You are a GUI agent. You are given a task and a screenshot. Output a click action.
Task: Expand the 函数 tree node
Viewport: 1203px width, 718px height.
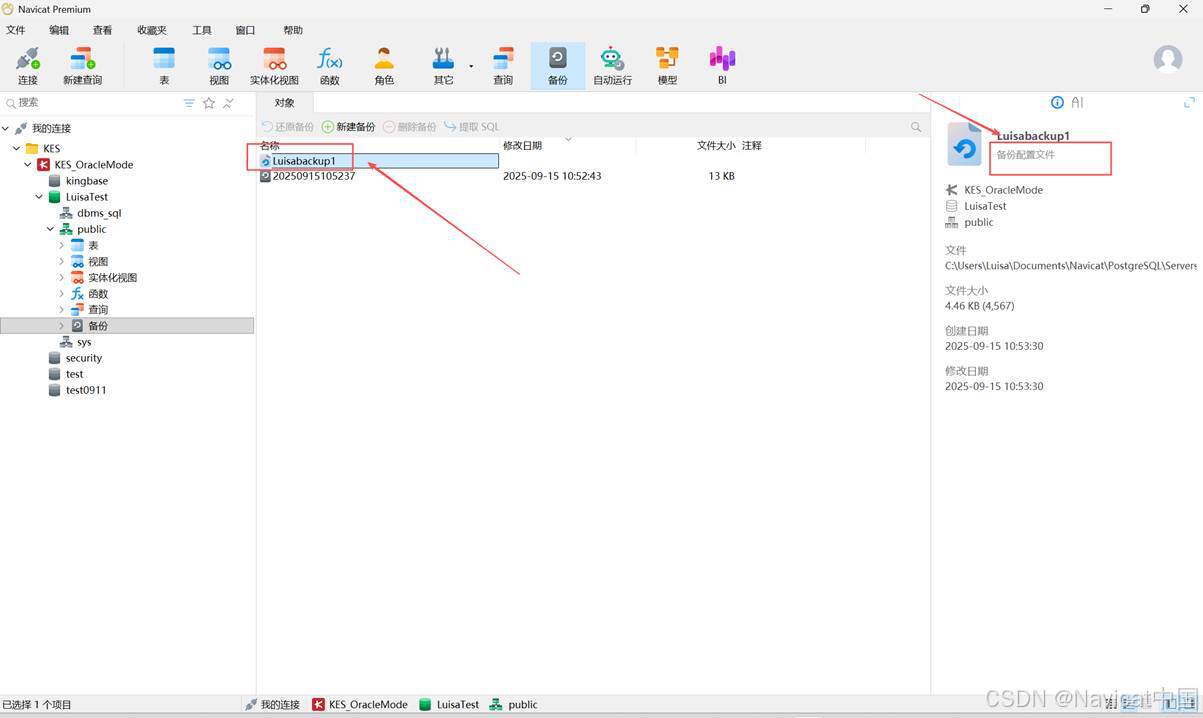pos(61,294)
